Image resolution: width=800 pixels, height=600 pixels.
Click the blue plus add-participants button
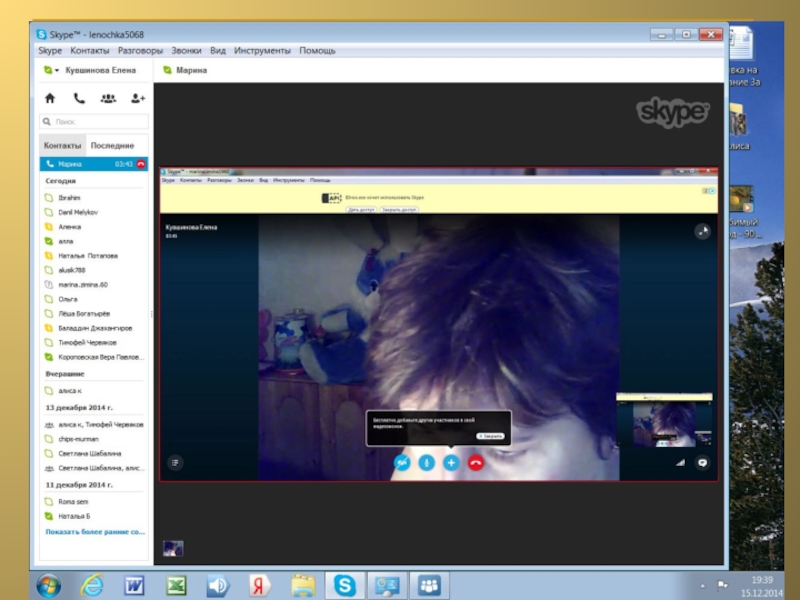coord(451,463)
